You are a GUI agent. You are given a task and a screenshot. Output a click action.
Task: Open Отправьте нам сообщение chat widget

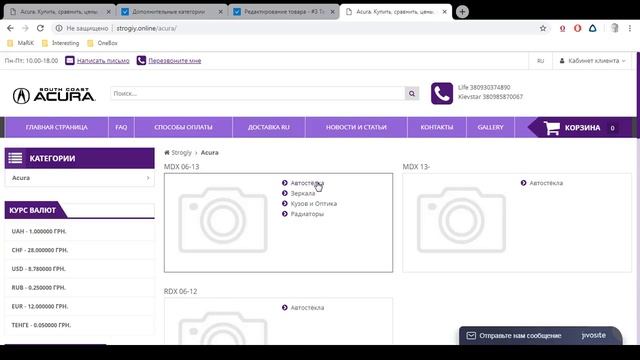tap(540, 336)
